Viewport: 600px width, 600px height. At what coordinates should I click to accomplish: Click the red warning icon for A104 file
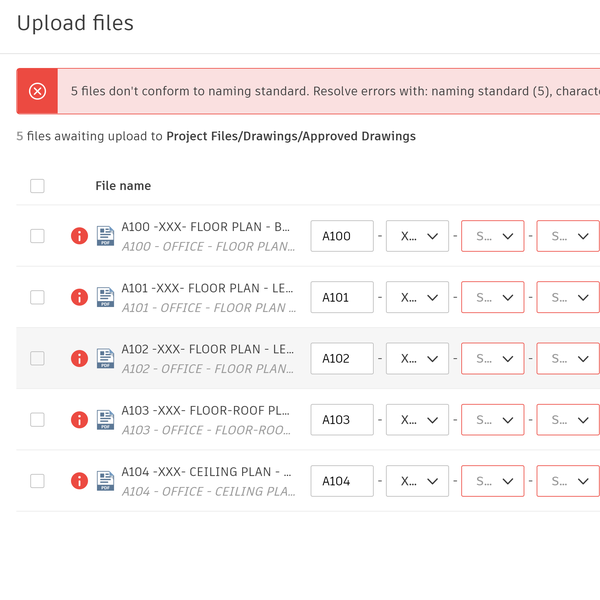(79, 481)
